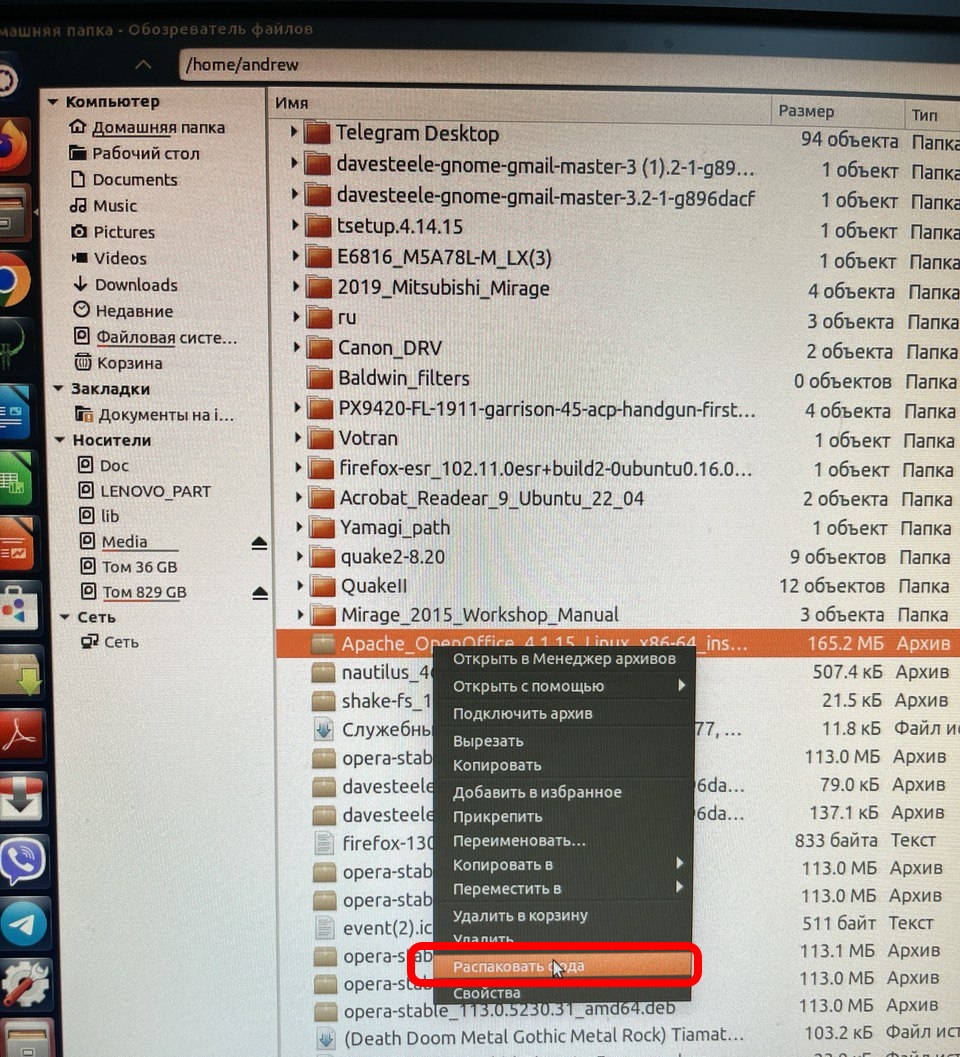Open Videos in the sidebar
Image resolution: width=960 pixels, height=1057 pixels.
click(x=120, y=258)
